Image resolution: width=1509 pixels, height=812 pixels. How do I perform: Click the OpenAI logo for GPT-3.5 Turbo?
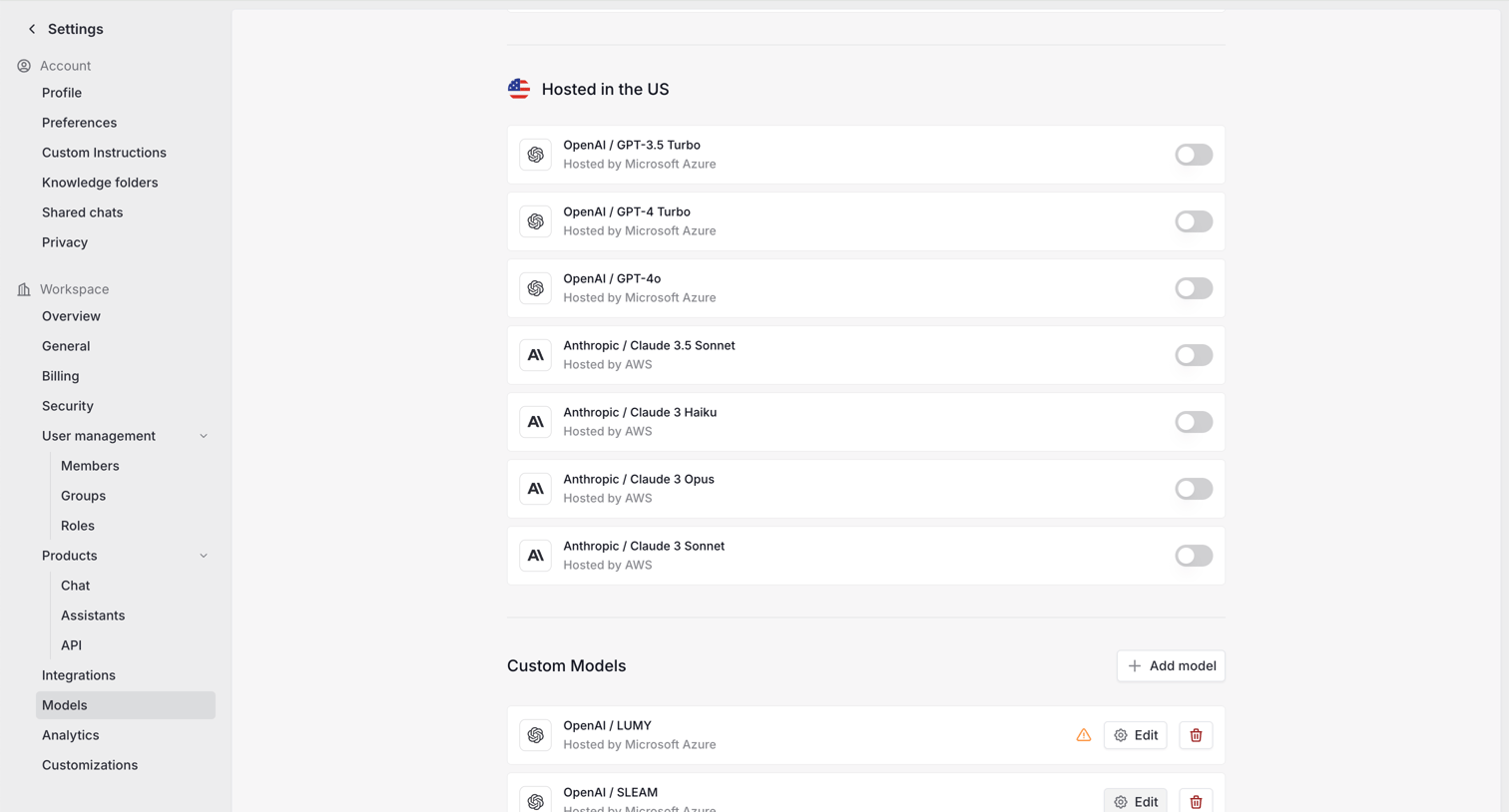(536, 155)
